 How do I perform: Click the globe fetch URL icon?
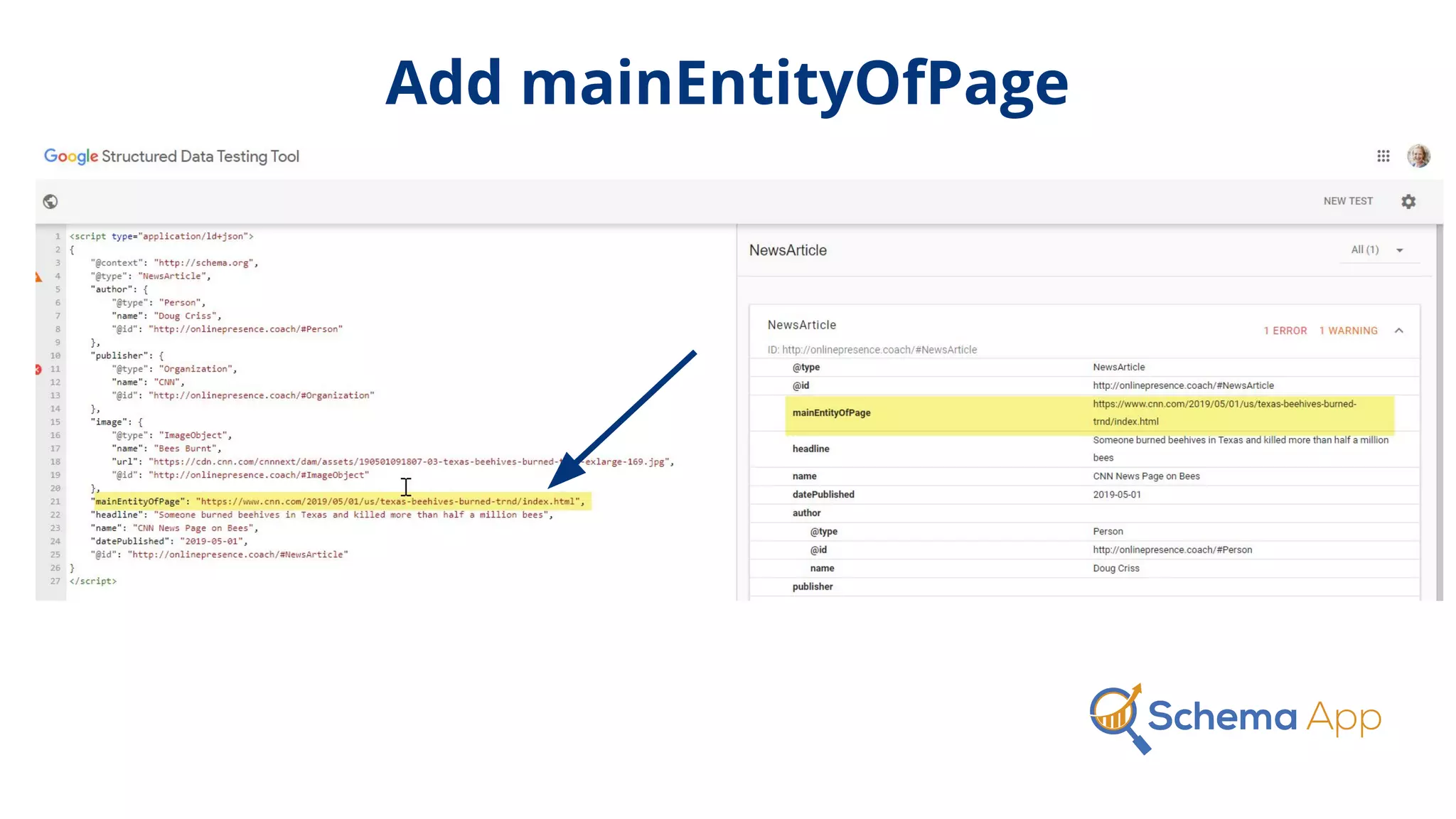coord(50,202)
